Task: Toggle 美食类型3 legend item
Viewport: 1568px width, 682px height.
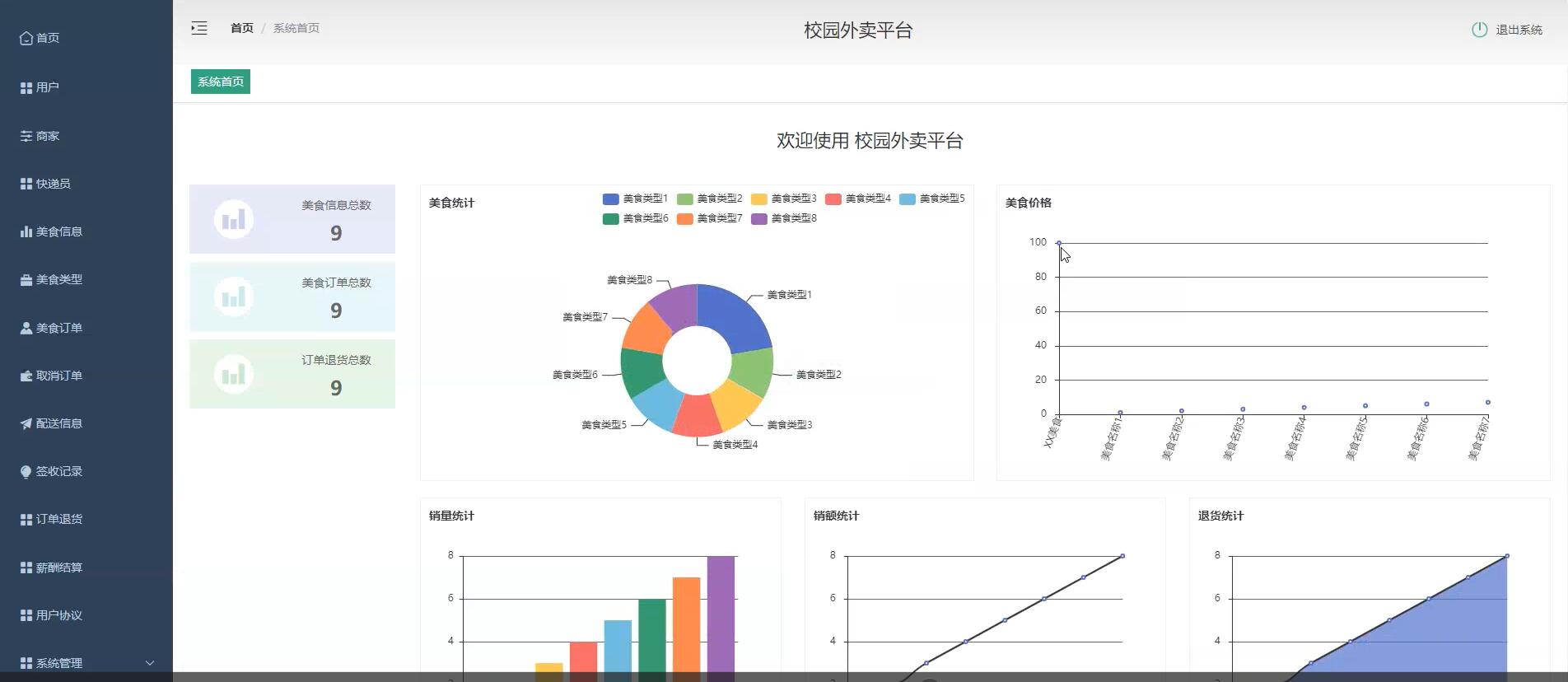Action: click(783, 199)
